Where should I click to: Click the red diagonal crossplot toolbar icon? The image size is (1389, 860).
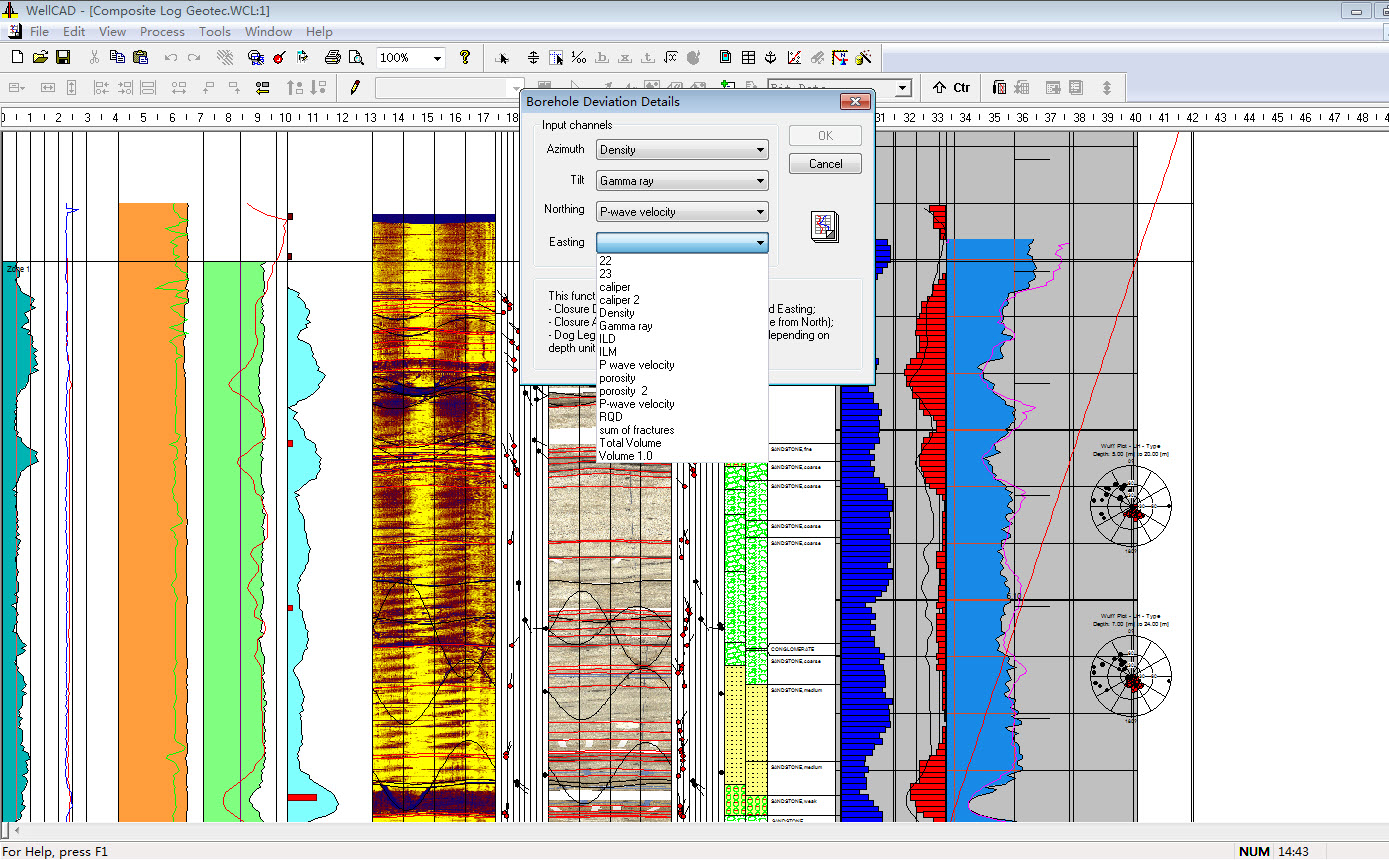tap(794, 57)
